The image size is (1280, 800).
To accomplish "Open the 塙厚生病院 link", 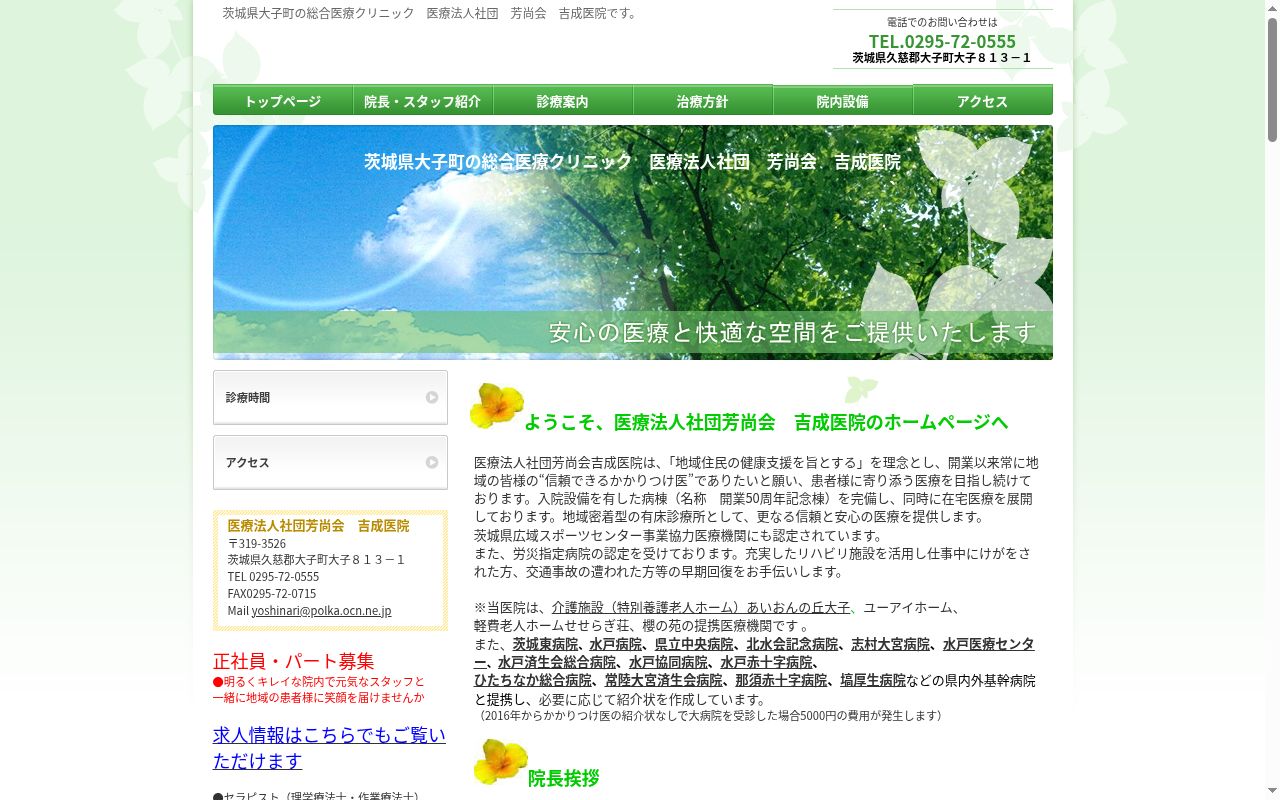I will point(873,680).
